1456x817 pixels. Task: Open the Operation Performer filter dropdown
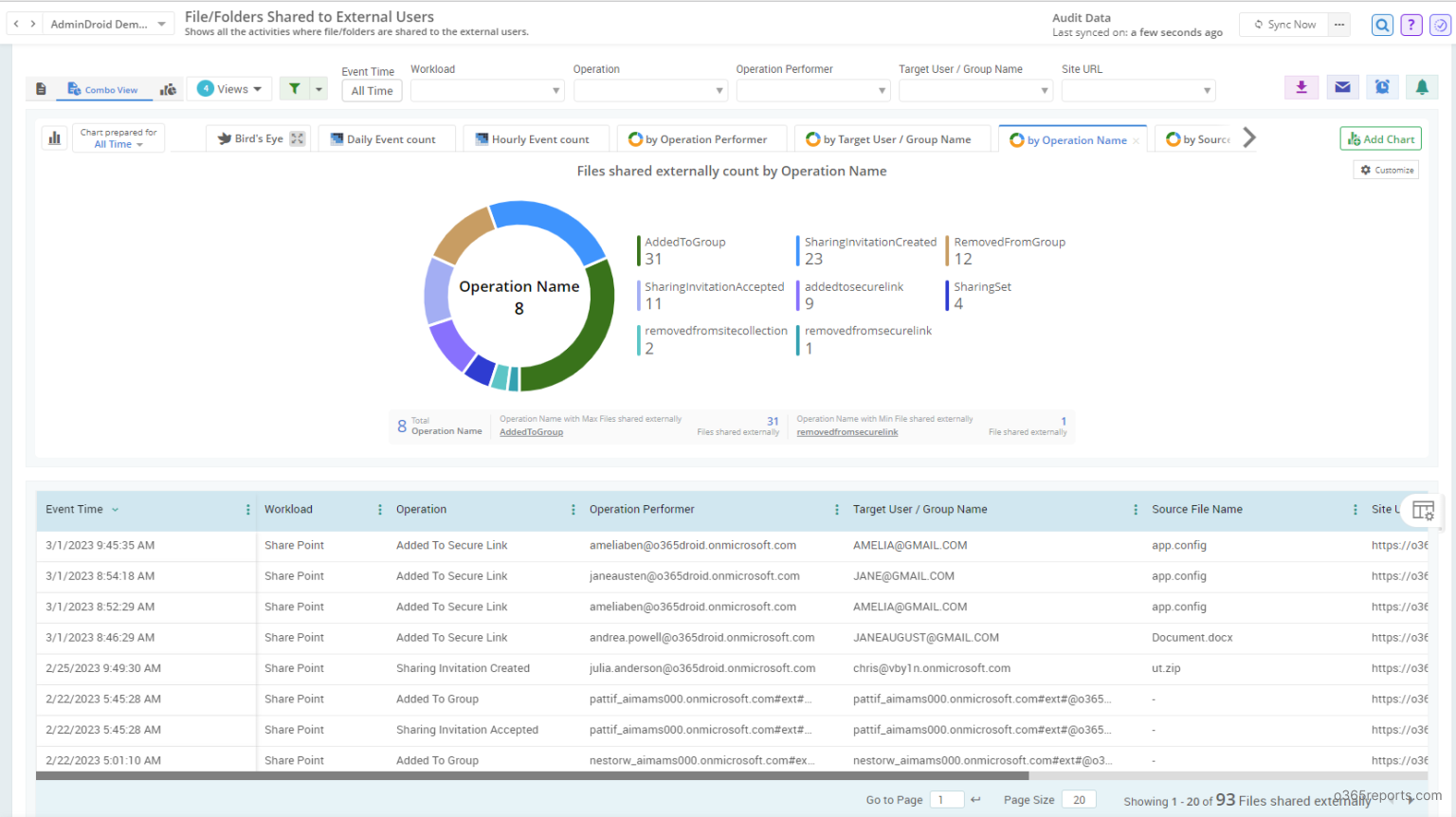813,91
